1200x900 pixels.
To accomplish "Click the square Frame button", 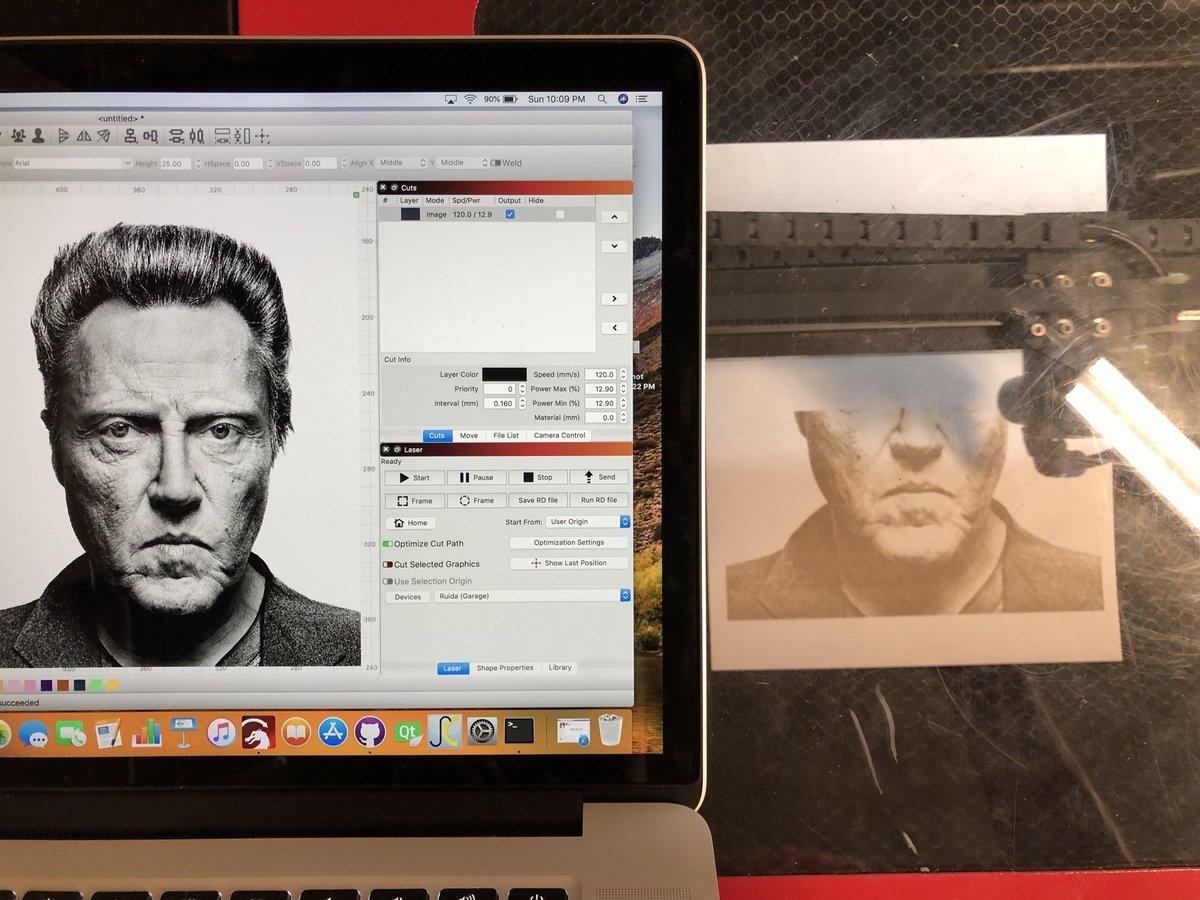I will 414,500.
